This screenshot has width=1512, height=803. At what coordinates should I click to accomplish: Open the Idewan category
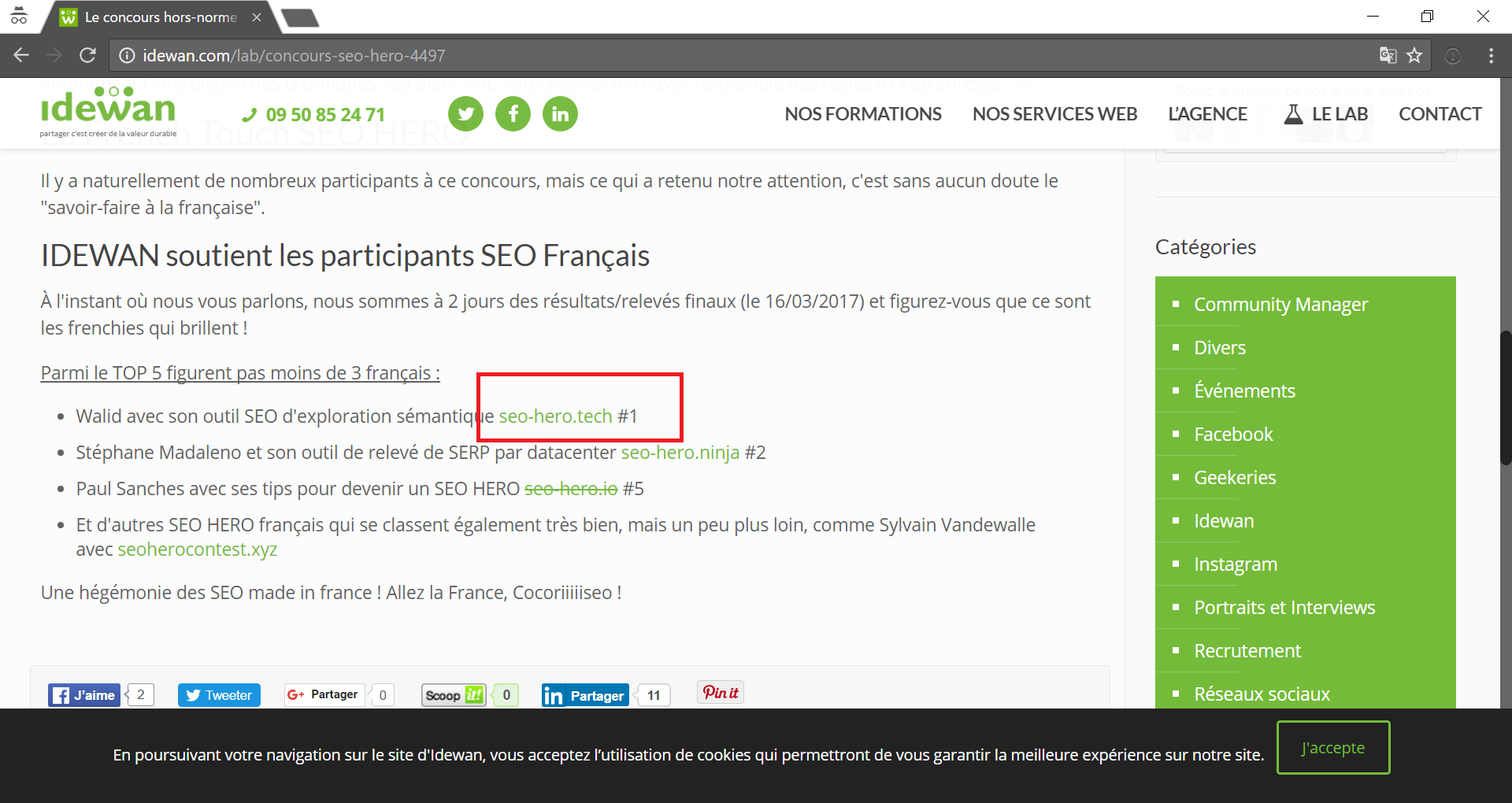(x=1224, y=520)
